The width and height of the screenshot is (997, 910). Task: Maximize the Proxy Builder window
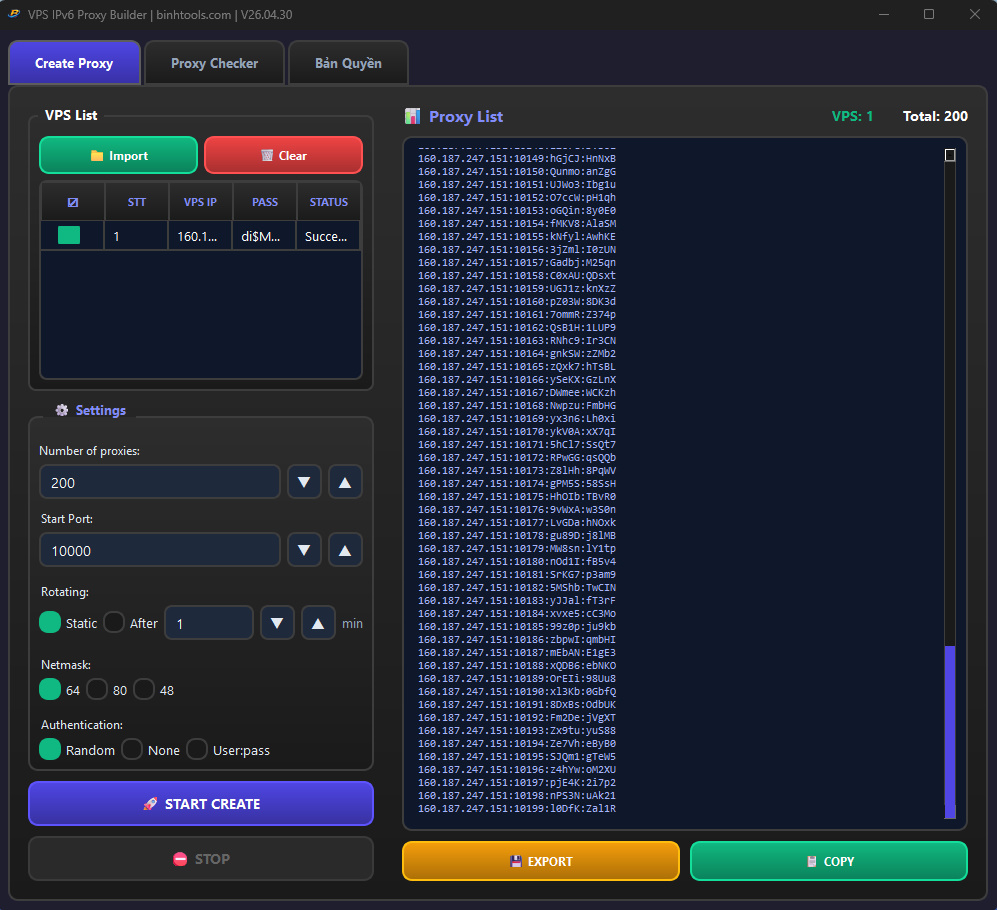(x=929, y=14)
